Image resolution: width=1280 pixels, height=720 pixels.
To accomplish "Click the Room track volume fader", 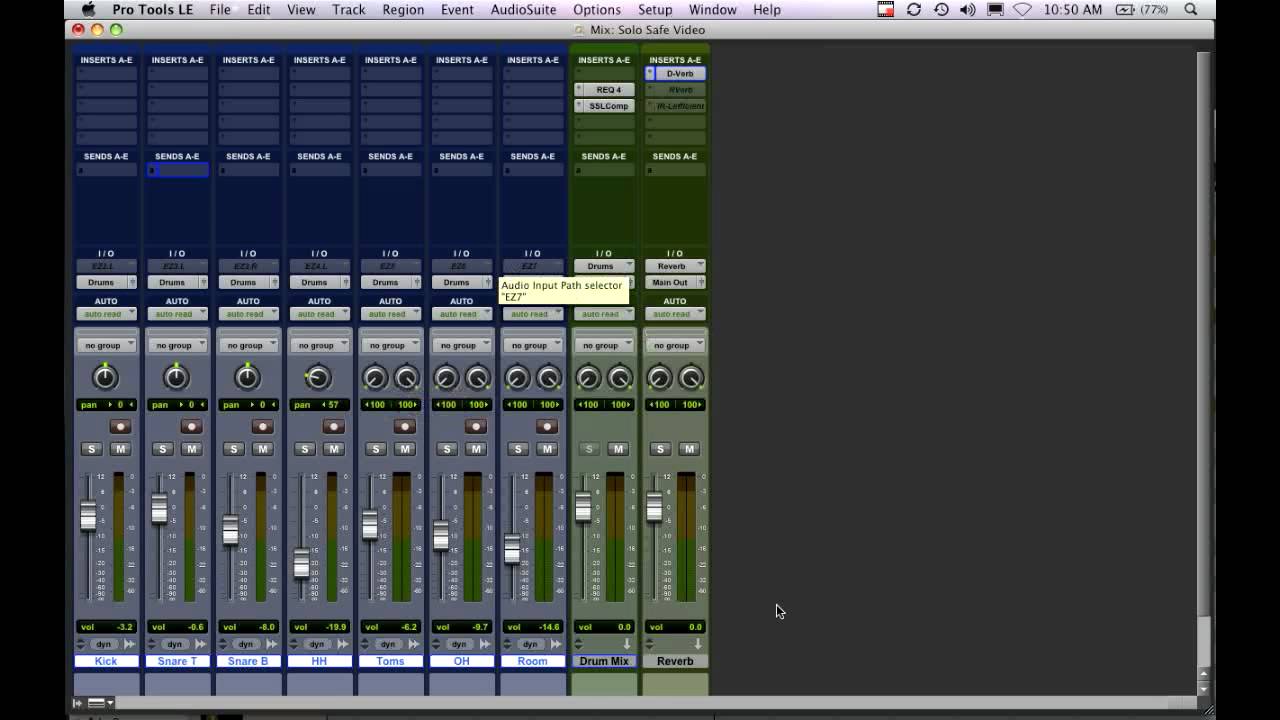I will [x=512, y=548].
